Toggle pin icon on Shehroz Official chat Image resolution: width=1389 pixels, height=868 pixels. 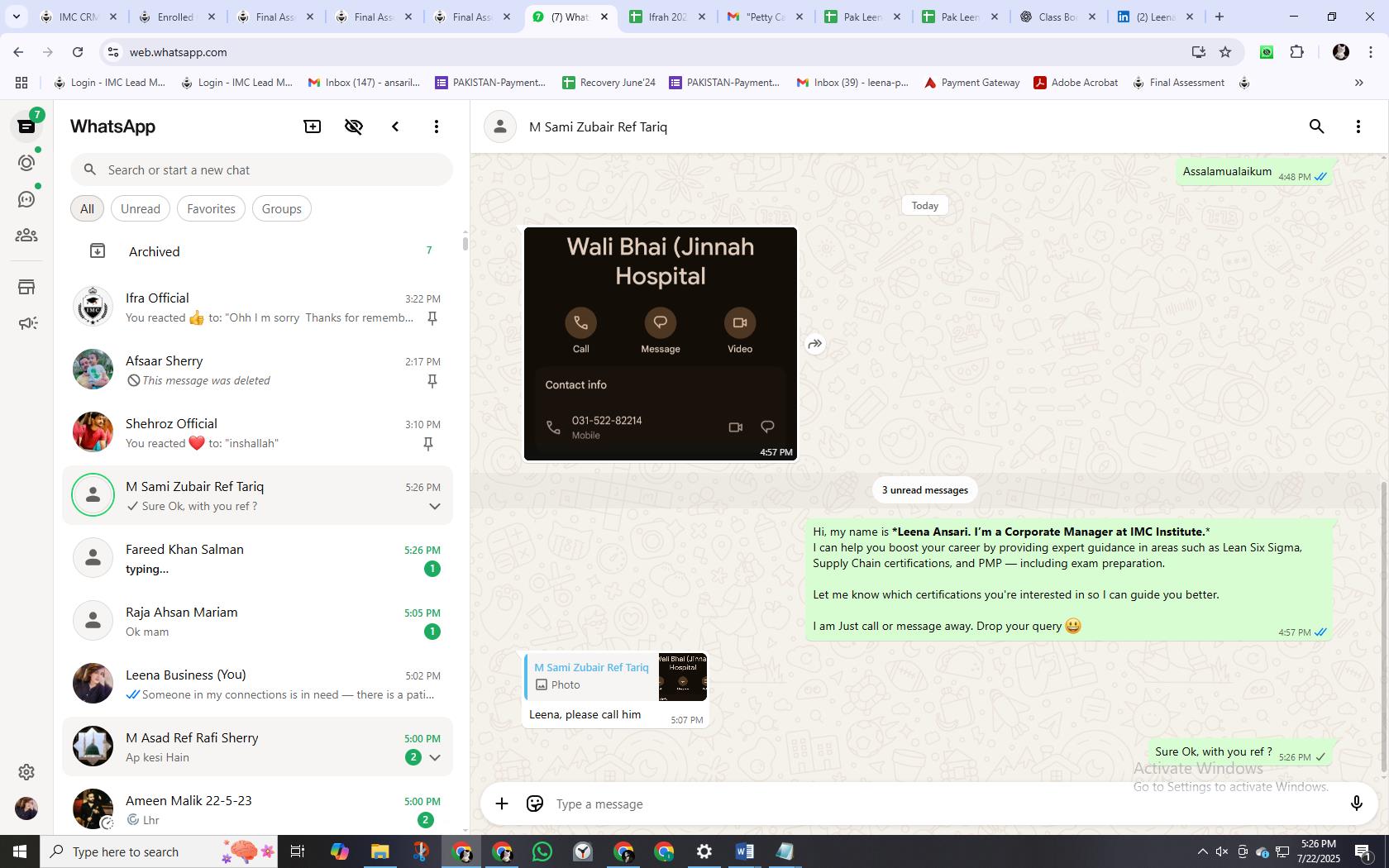tap(428, 444)
